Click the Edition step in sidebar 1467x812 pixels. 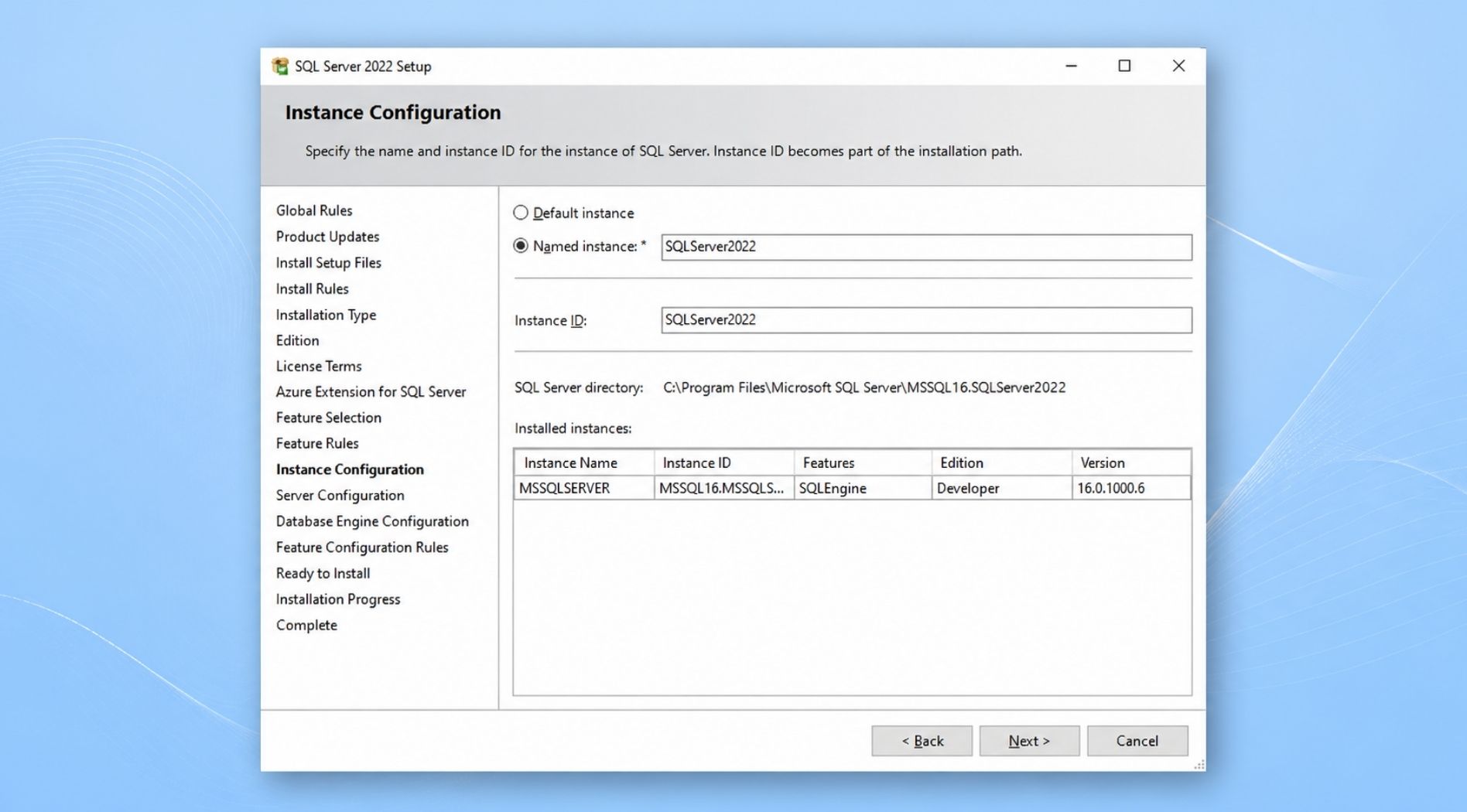(x=297, y=340)
